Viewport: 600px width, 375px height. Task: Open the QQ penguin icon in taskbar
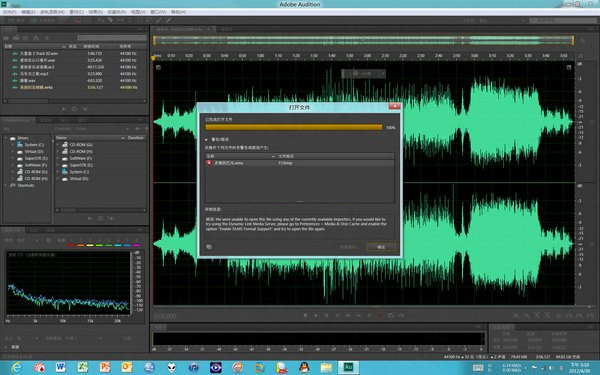point(304,367)
